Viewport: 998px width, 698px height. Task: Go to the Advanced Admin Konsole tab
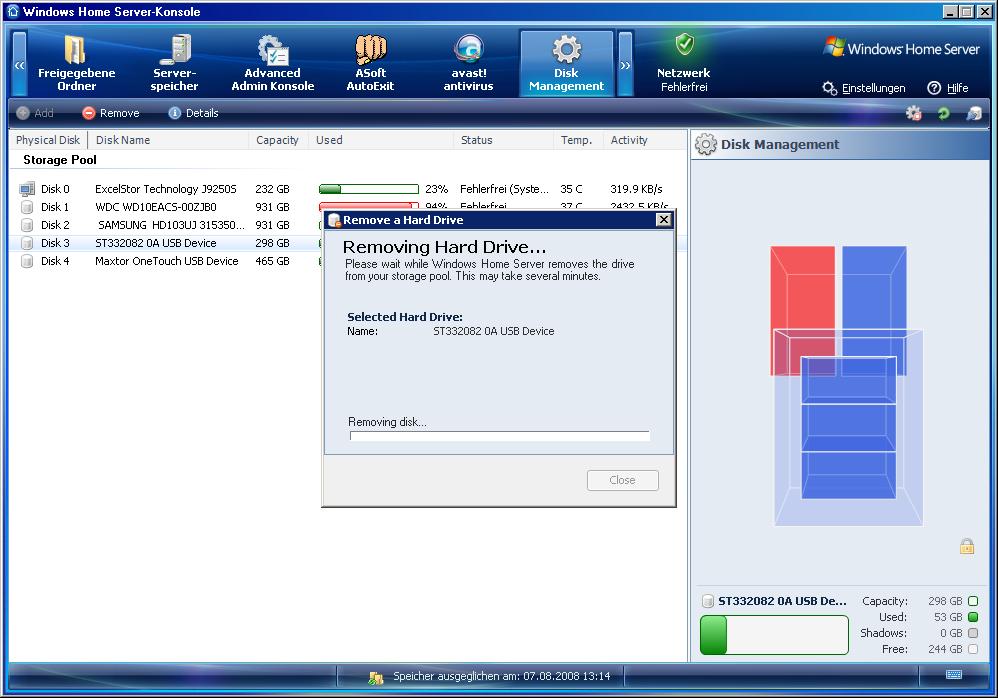click(x=272, y=63)
